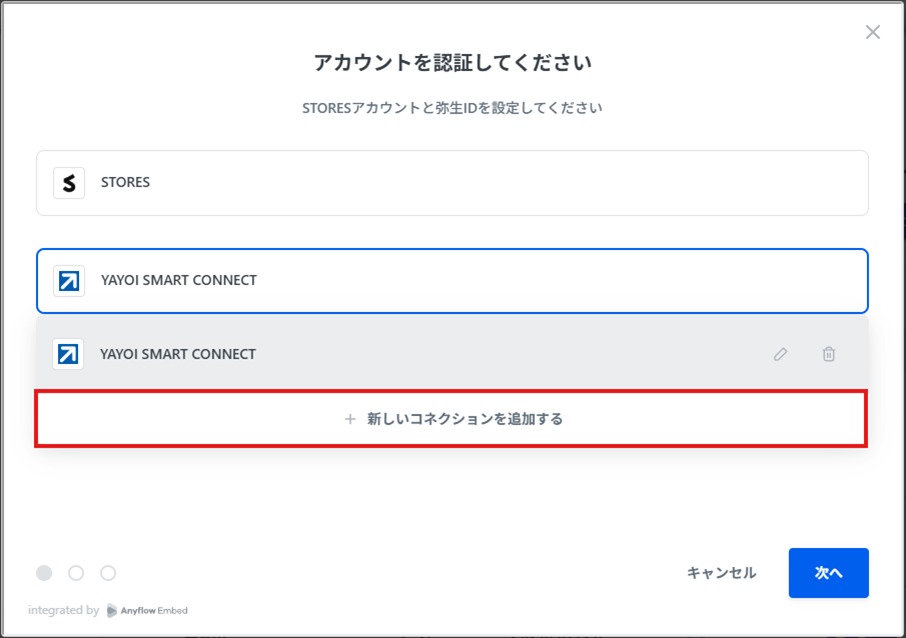Delete the YAYOI SMART CONNECT connection via trash icon

click(829, 354)
